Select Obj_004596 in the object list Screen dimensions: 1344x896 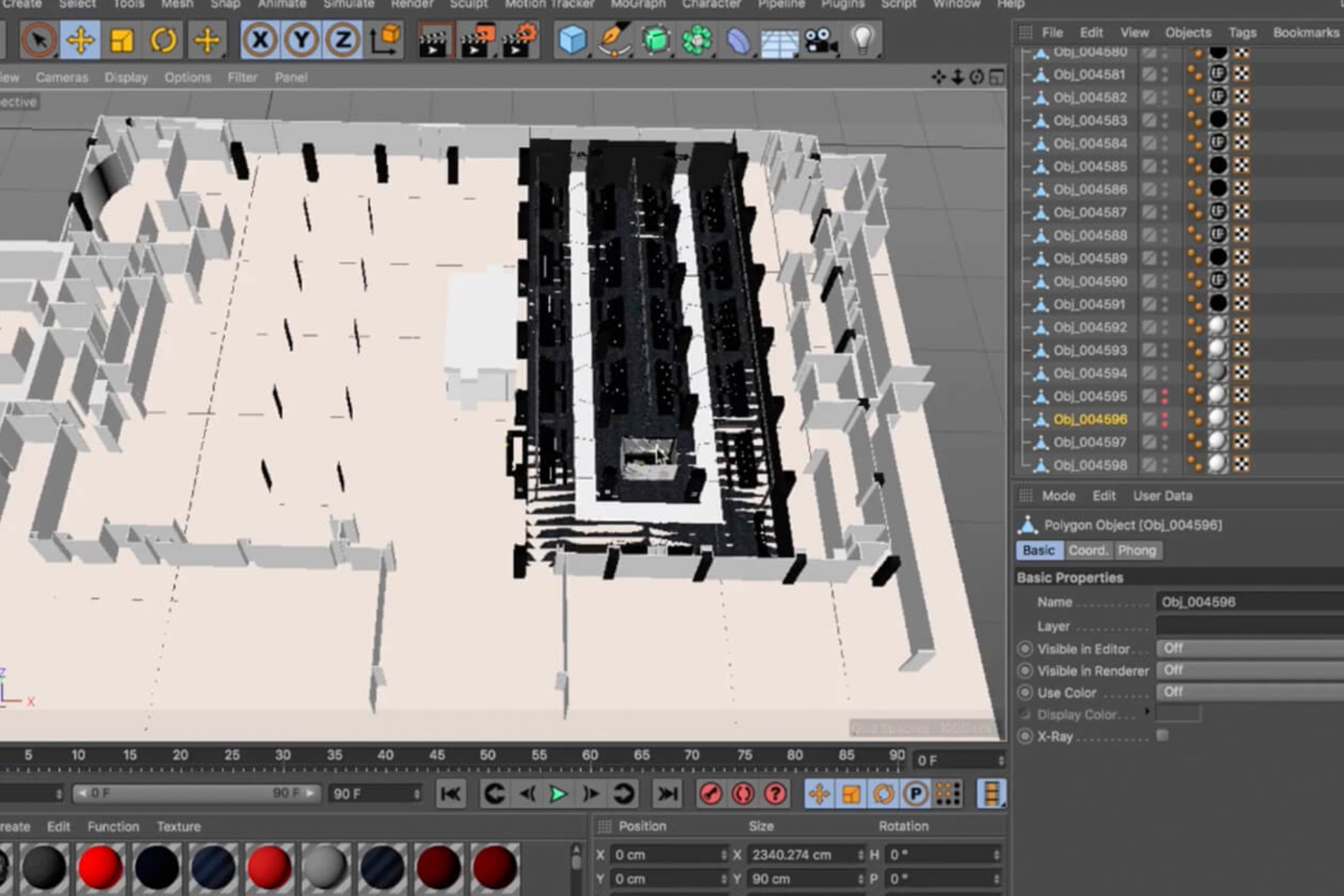coord(1090,419)
